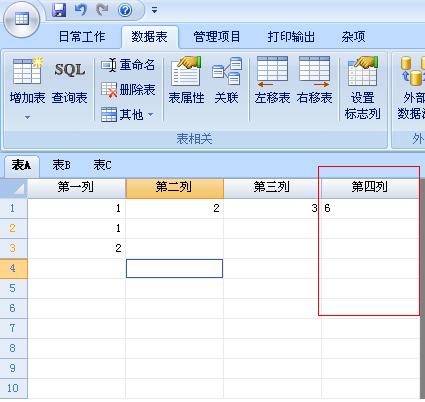The height and width of the screenshot is (402, 425).
Task: Click the 删除表 delete table button
Action: 128,90
